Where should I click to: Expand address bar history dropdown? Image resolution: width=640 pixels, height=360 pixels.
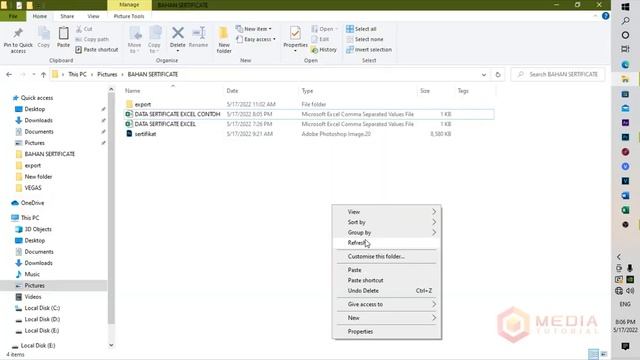click(484, 75)
